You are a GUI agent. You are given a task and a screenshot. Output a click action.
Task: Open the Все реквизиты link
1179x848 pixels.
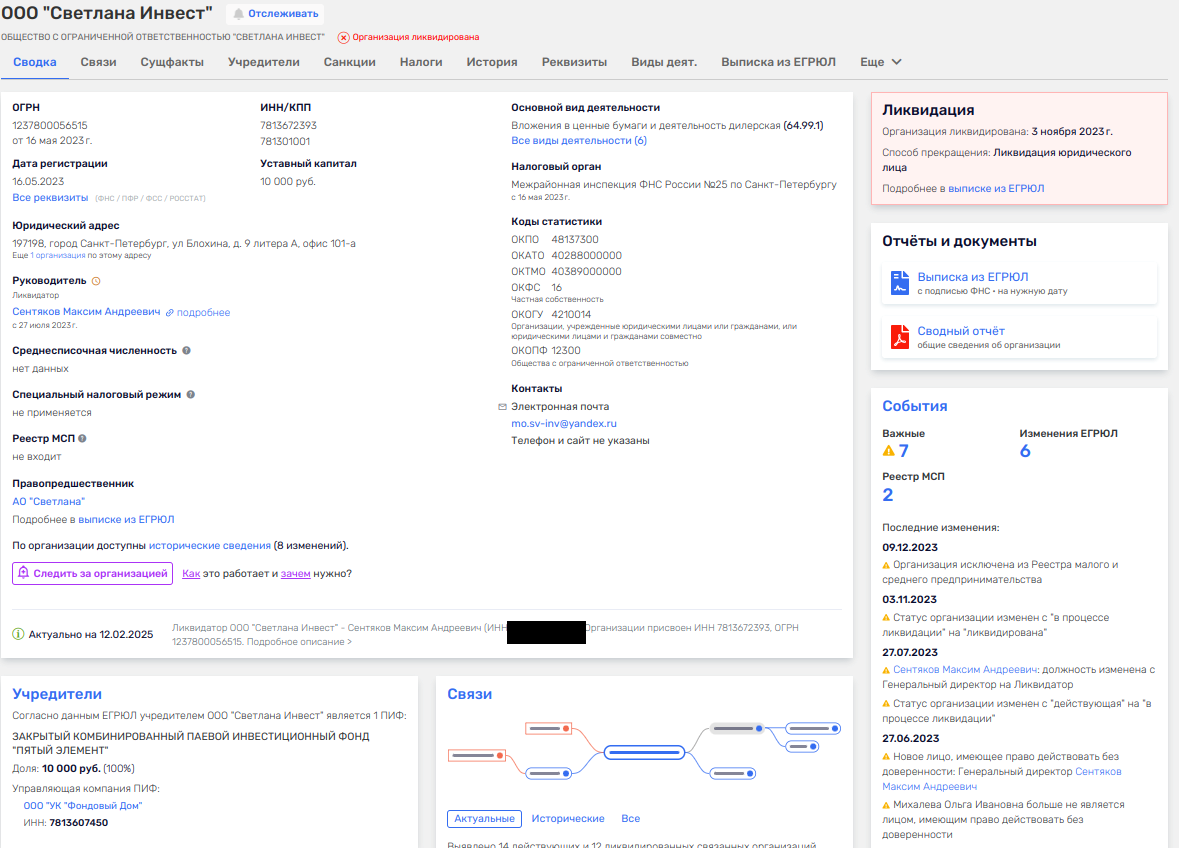tap(50, 198)
